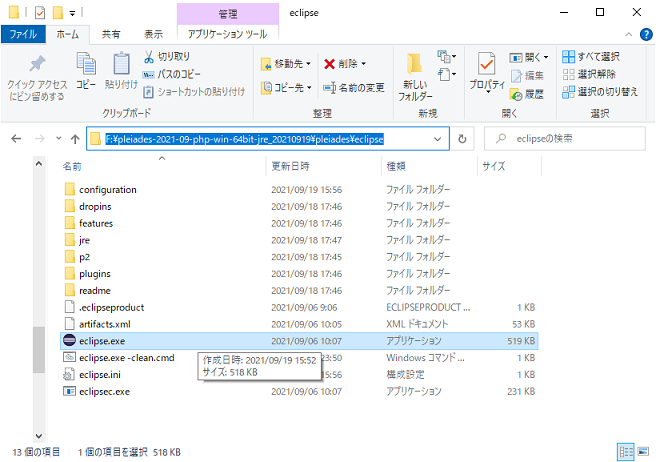The height and width of the screenshot is (462, 656).
Task: Go back with the left arrow
Action: [16, 139]
